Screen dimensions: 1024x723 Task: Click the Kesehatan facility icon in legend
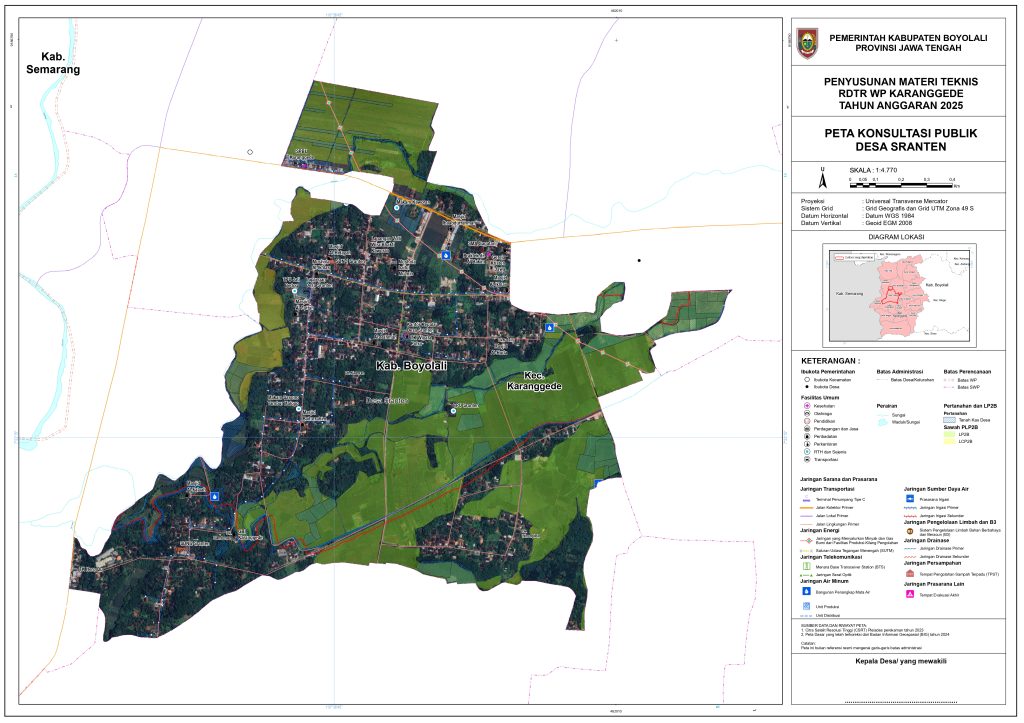pyautogui.click(x=807, y=405)
